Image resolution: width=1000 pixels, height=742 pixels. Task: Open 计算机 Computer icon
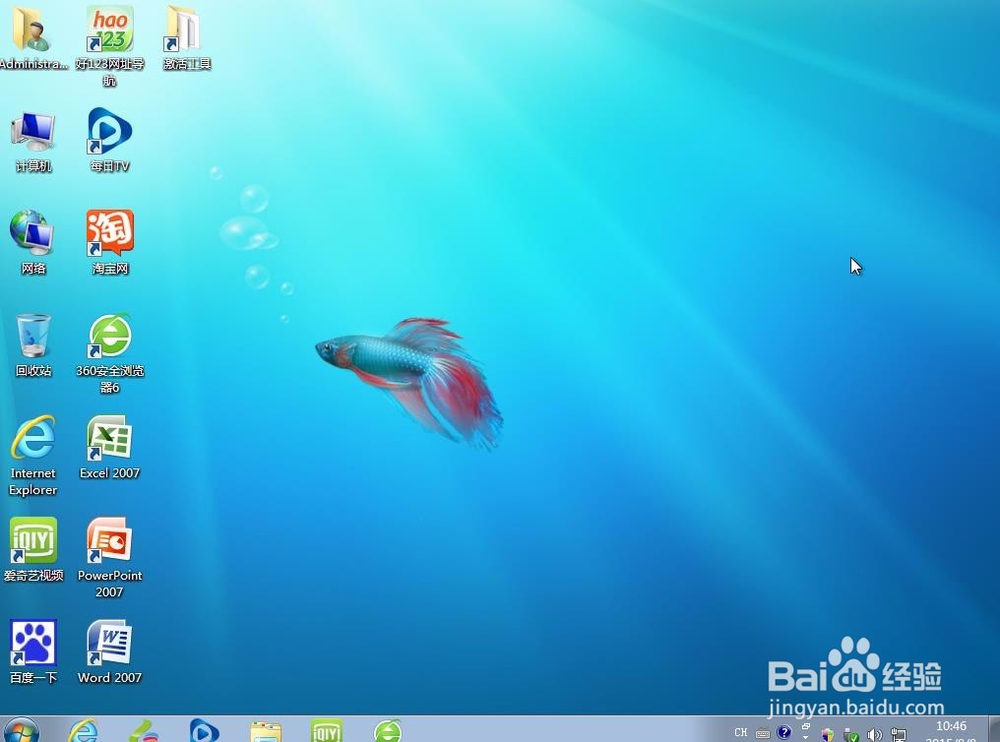pyautogui.click(x=33, y=130)
